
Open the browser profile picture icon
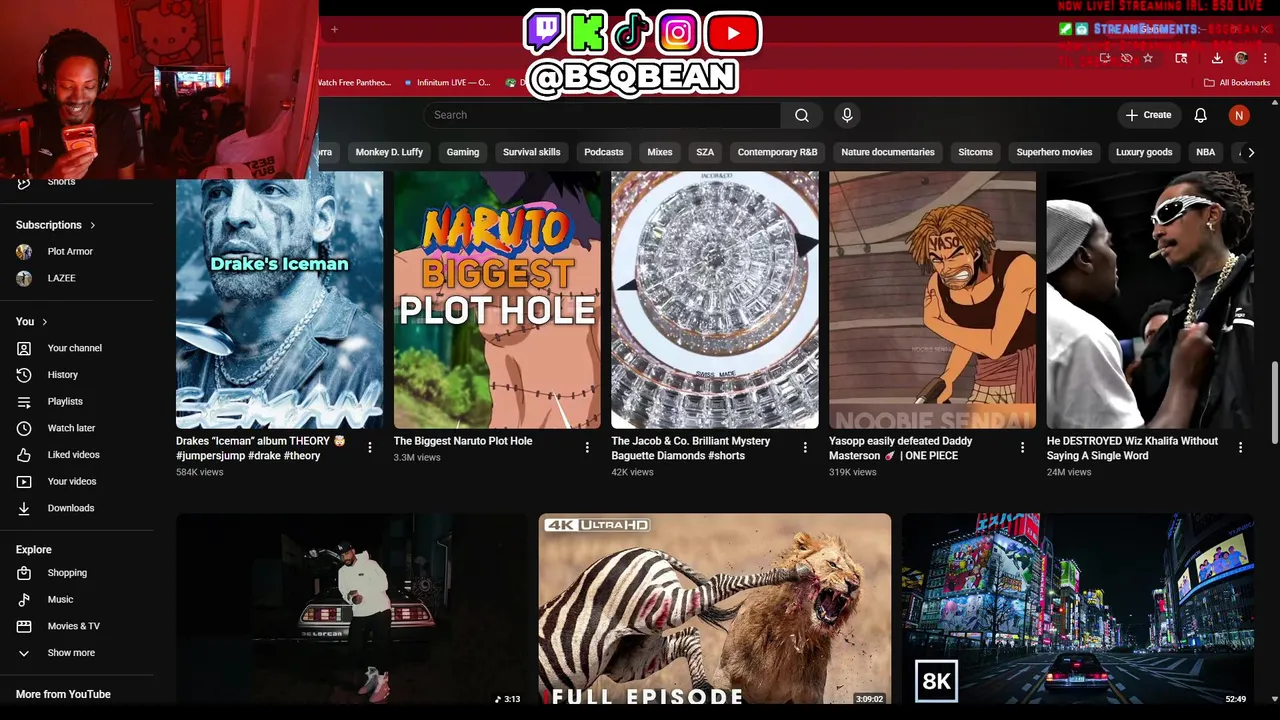tap(1241, 58)
